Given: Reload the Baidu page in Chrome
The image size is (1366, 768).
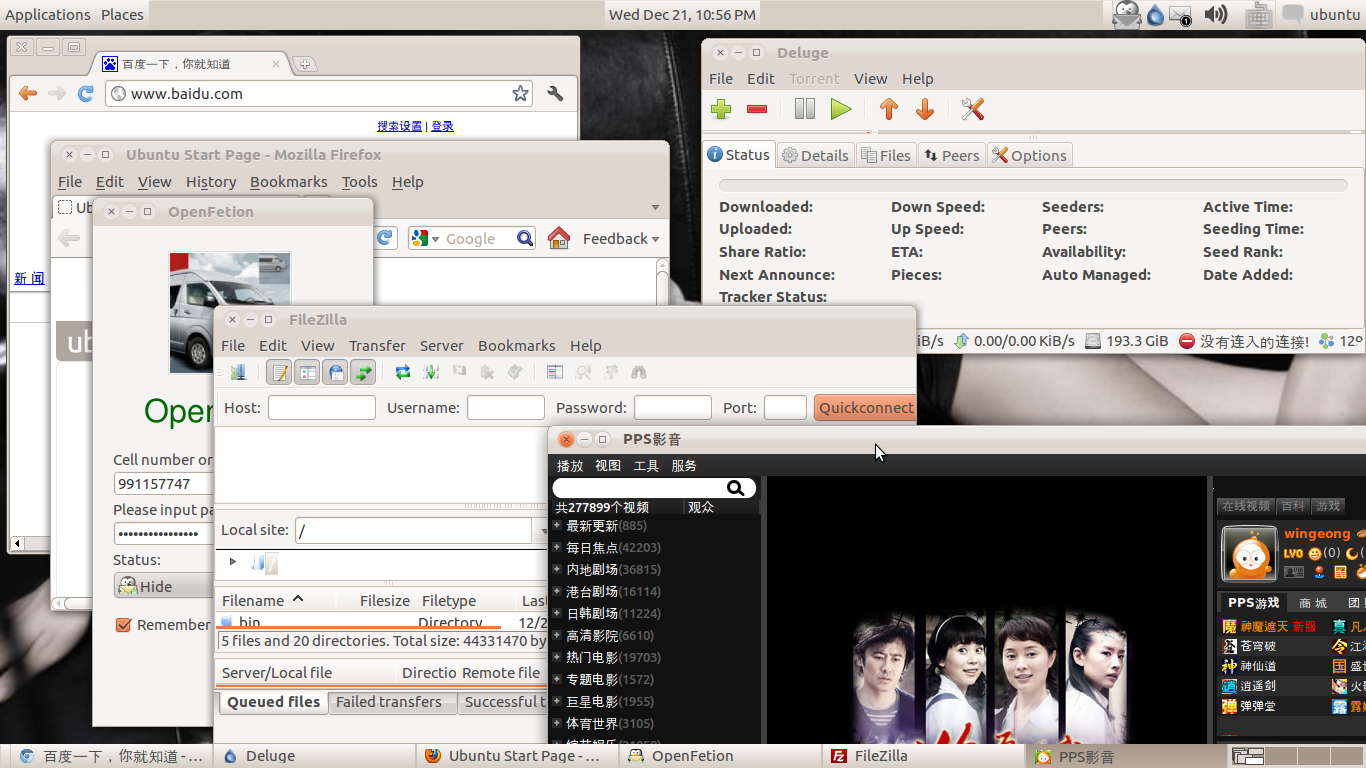Looking at the screenshot, I should point(86,93).
